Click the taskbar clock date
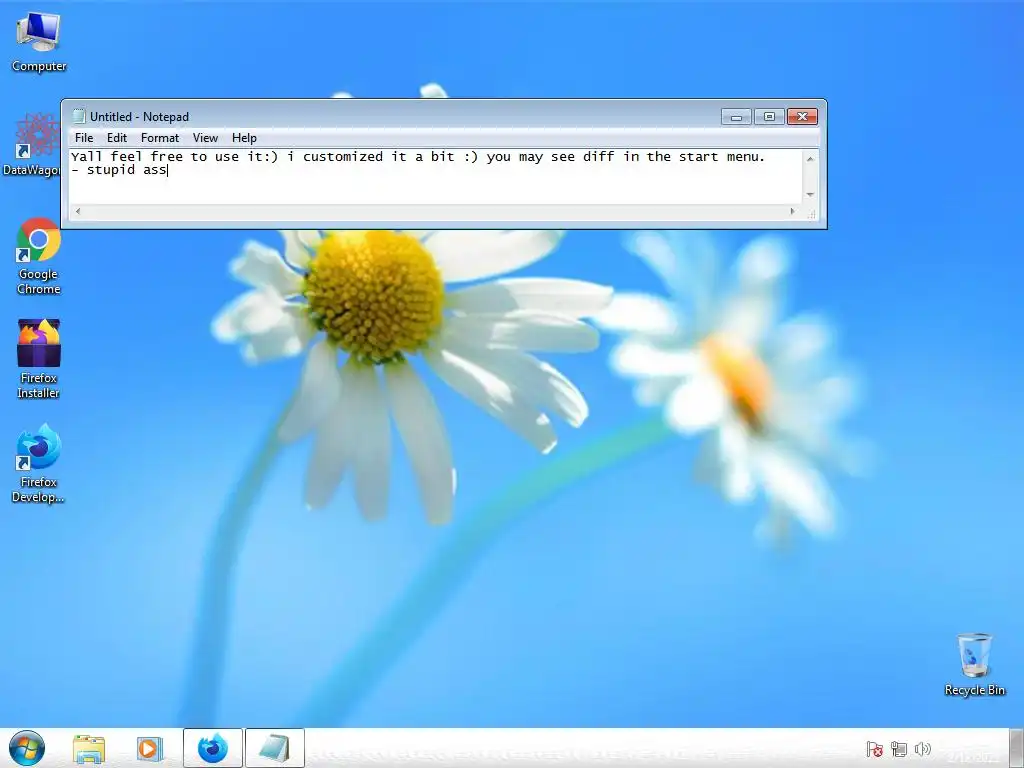Image resolution: width=1024 pixels, height=768 pixels. click(972, 757)
